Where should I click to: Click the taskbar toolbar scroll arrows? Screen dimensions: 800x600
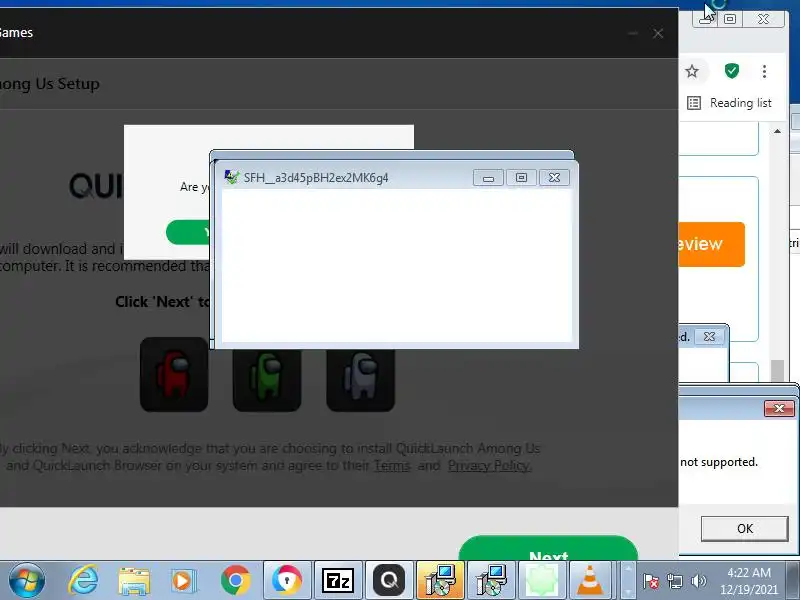click(628, 580)
